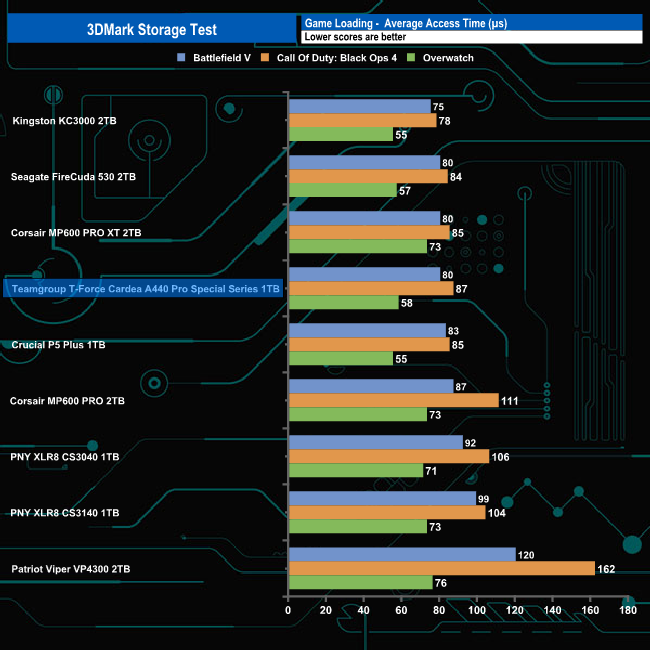This screenshot has width=650, height=650.
Task: Click the value label '162'
Action: 606,569
